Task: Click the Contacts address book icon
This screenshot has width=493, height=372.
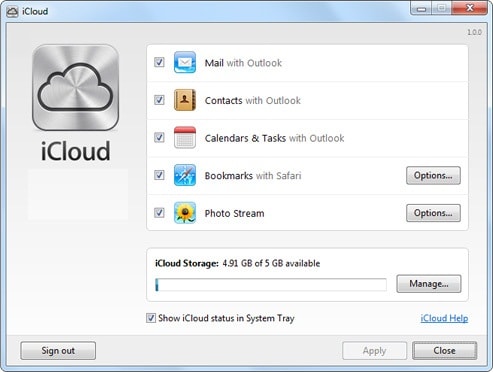Action: tap(185, 100)
